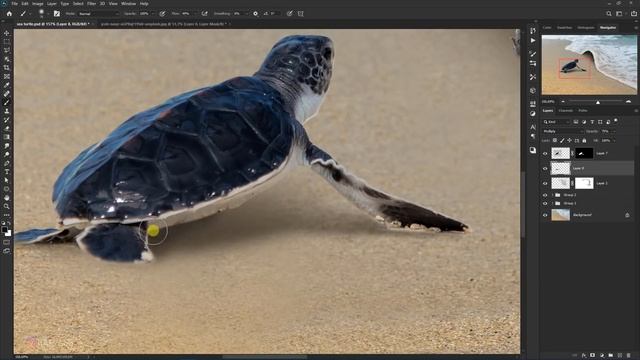
Task: Open the Filter menu
Action: [91, 4]
